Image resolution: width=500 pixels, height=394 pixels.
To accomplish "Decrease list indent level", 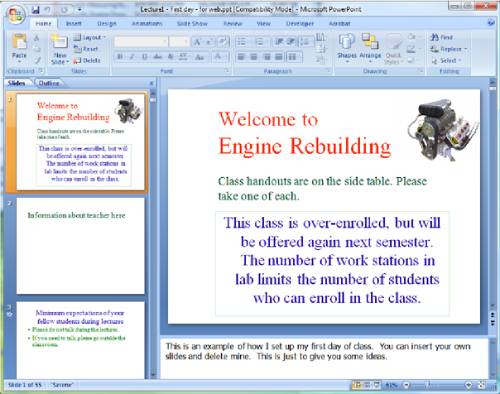I will point(278,42).
